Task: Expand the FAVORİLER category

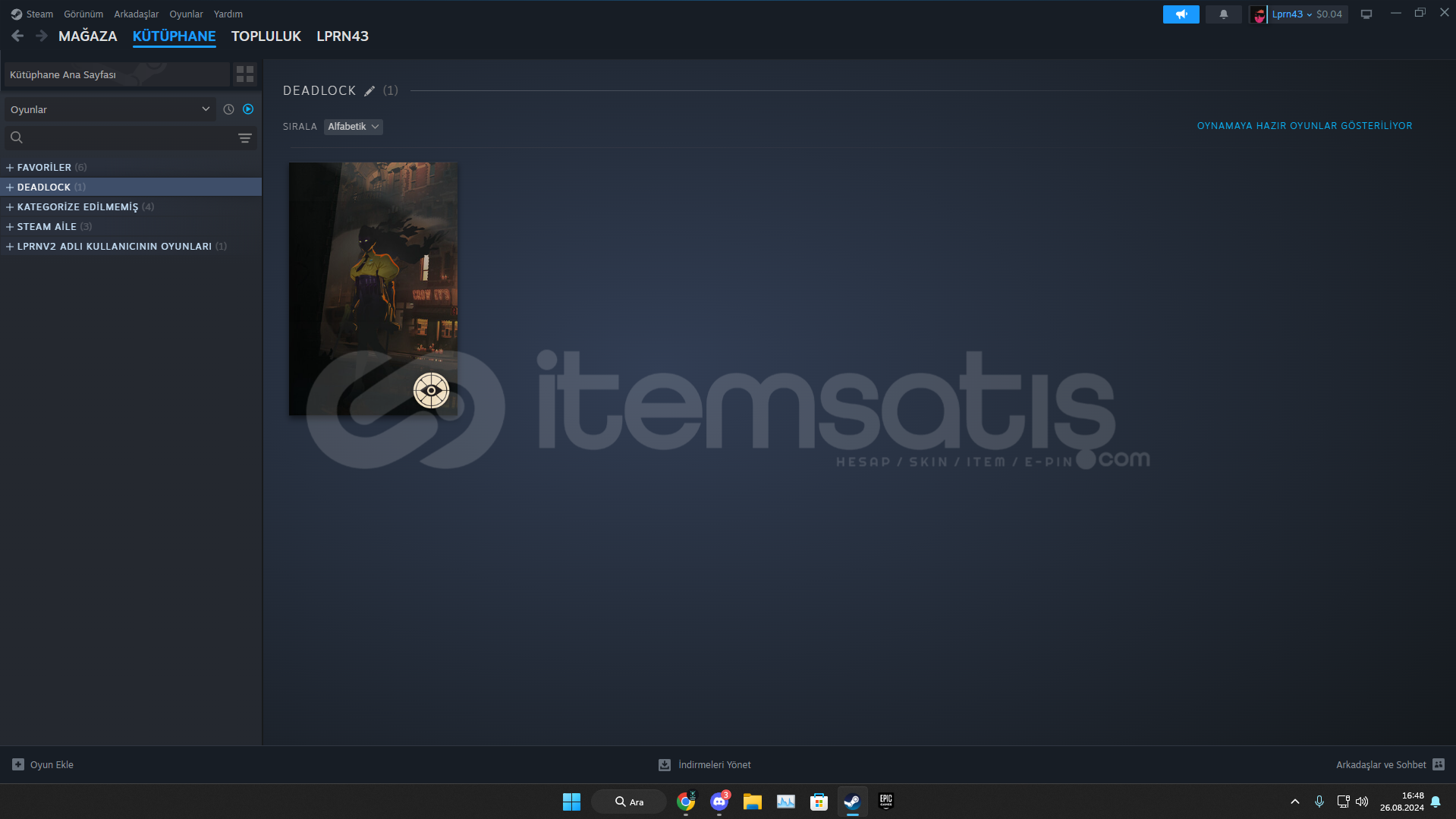Action: pos(10,167)
